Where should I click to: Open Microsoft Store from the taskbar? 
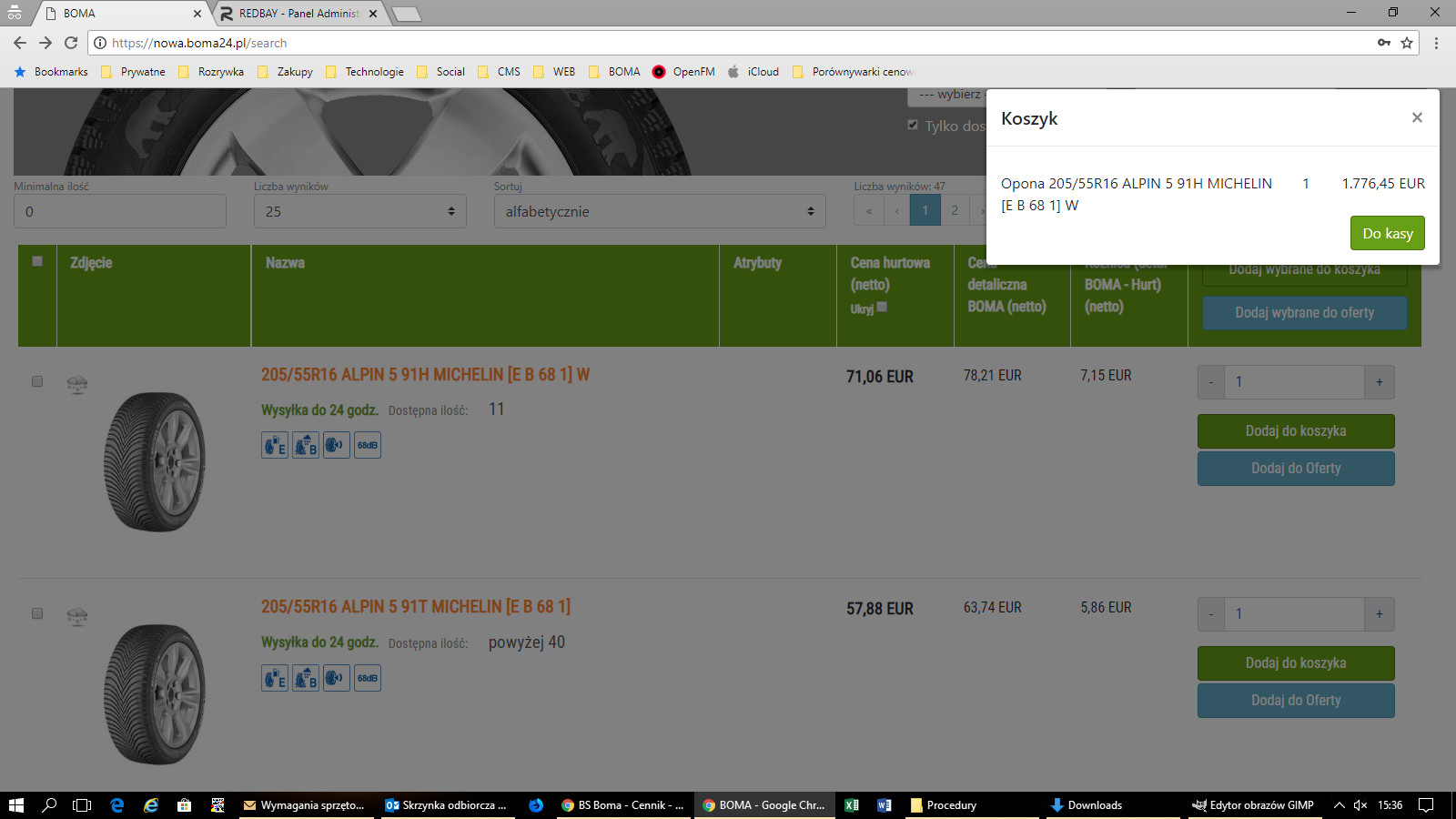(184, 805)
